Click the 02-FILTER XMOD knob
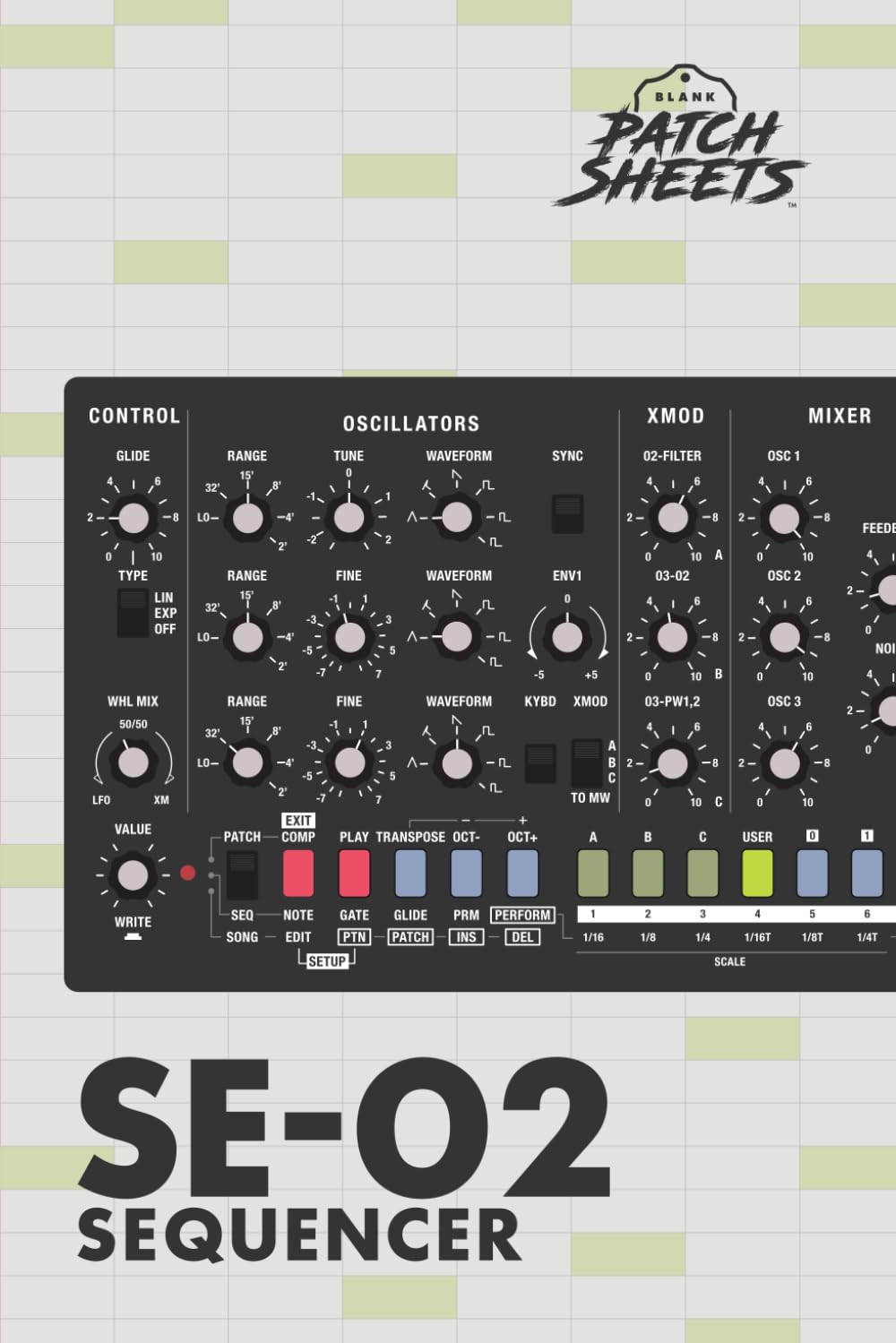 (672, 517)
